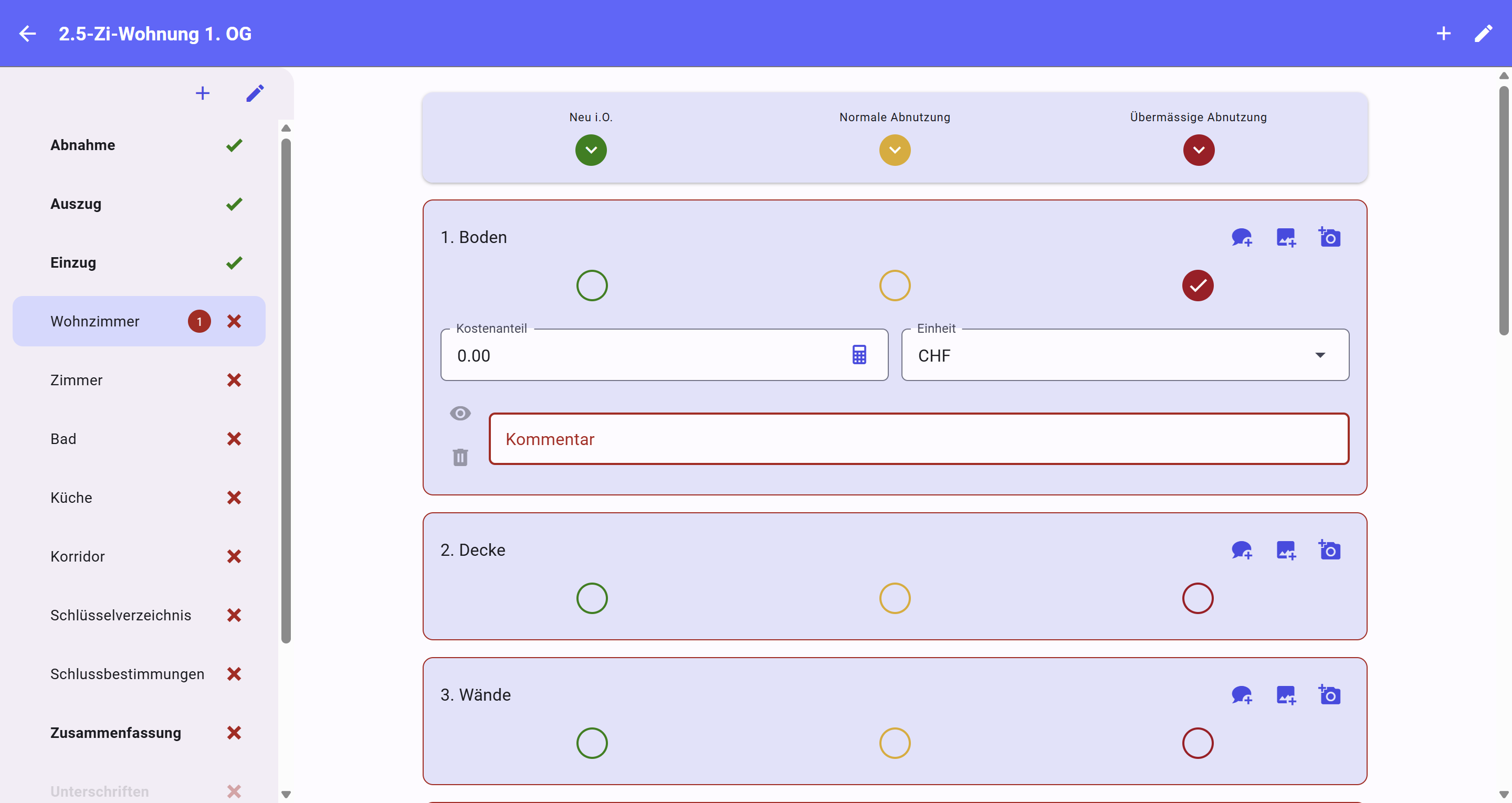
Task: Click the plus icon in the top header
Action: tap(1443, 34)
